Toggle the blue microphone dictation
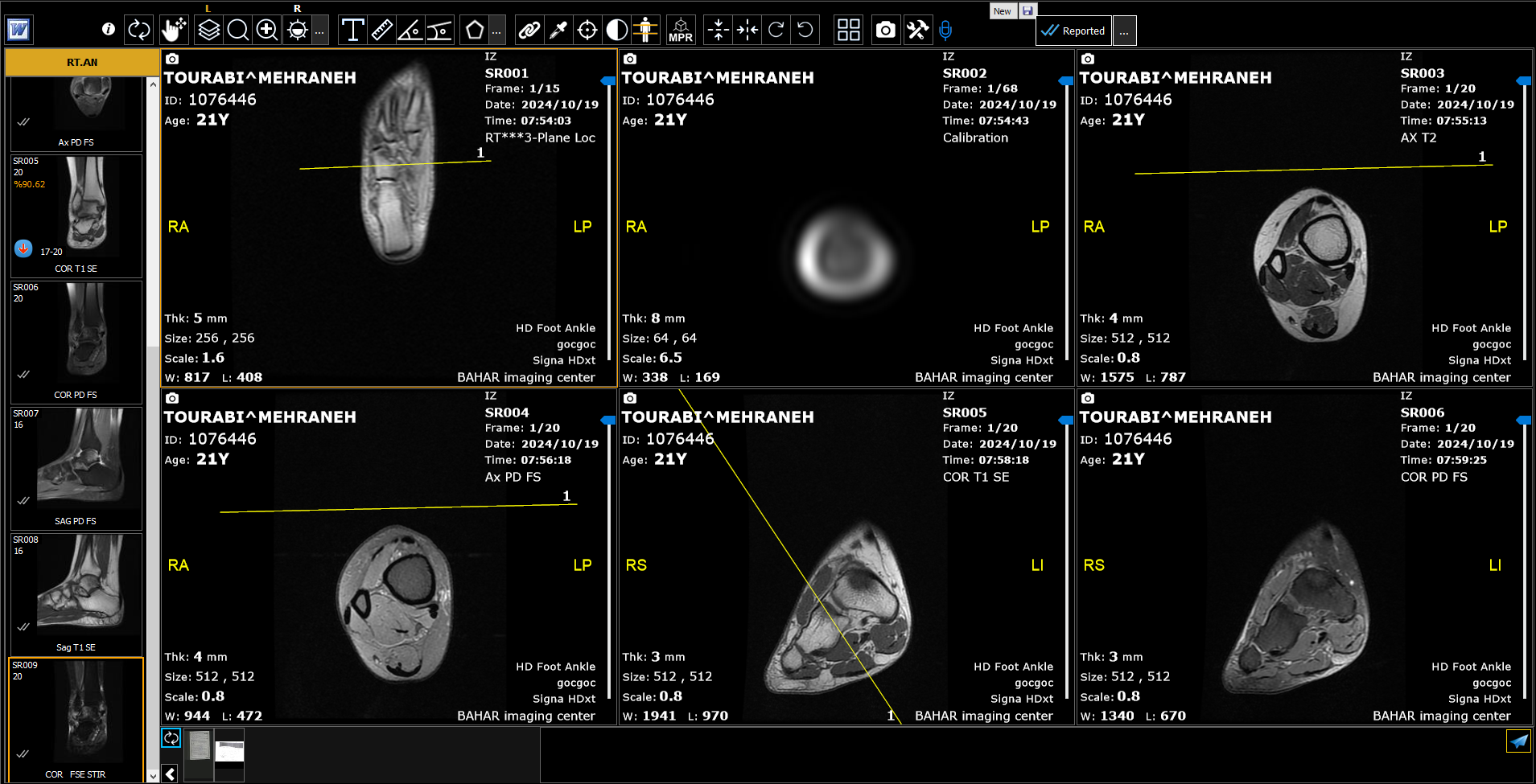The width and height of the screenshot is (1536, 784). click(x=945, y=31)
